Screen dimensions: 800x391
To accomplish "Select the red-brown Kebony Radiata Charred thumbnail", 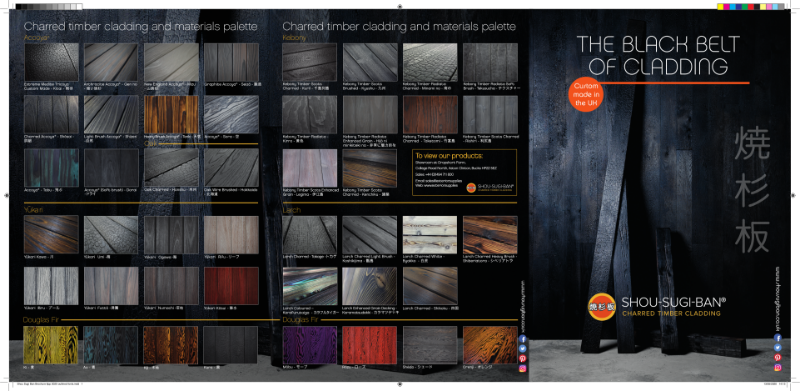I will click(x=430, y=115).
